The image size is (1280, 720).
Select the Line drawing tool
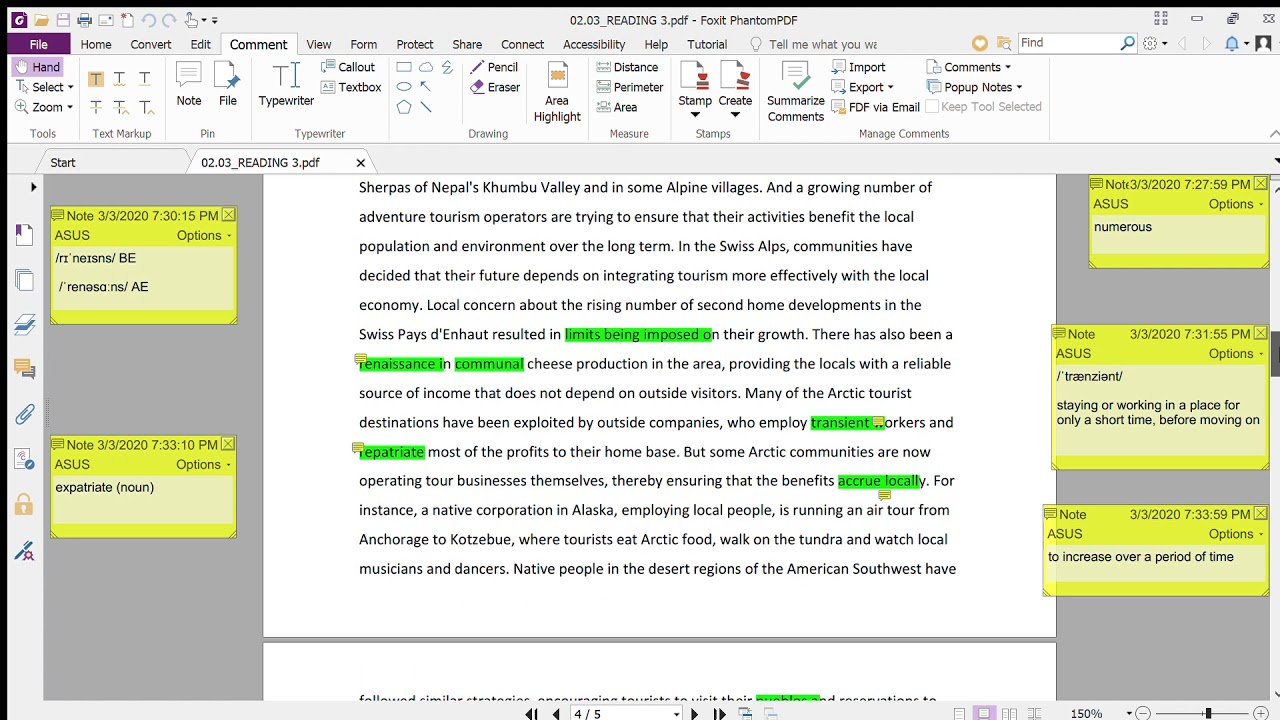[426, 107]
